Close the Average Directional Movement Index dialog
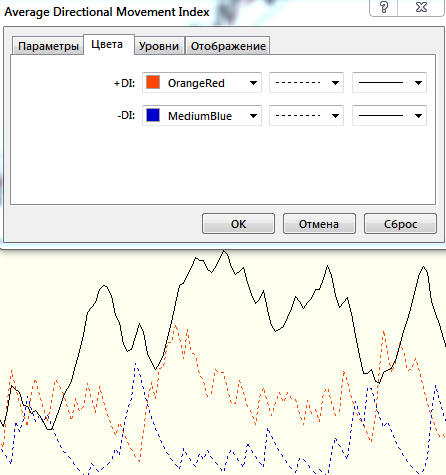 [421, 7]
